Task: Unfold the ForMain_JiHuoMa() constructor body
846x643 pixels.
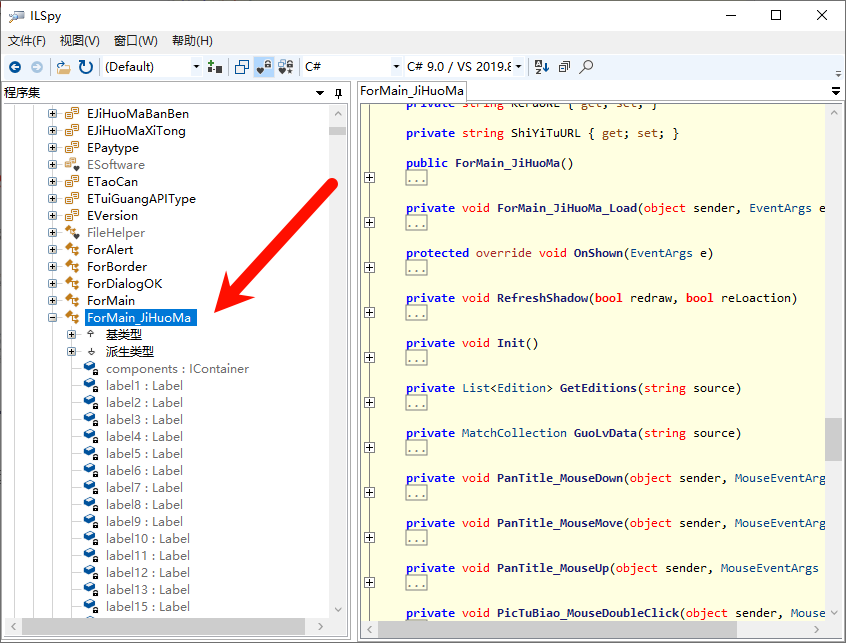Action: pos(370,177)
